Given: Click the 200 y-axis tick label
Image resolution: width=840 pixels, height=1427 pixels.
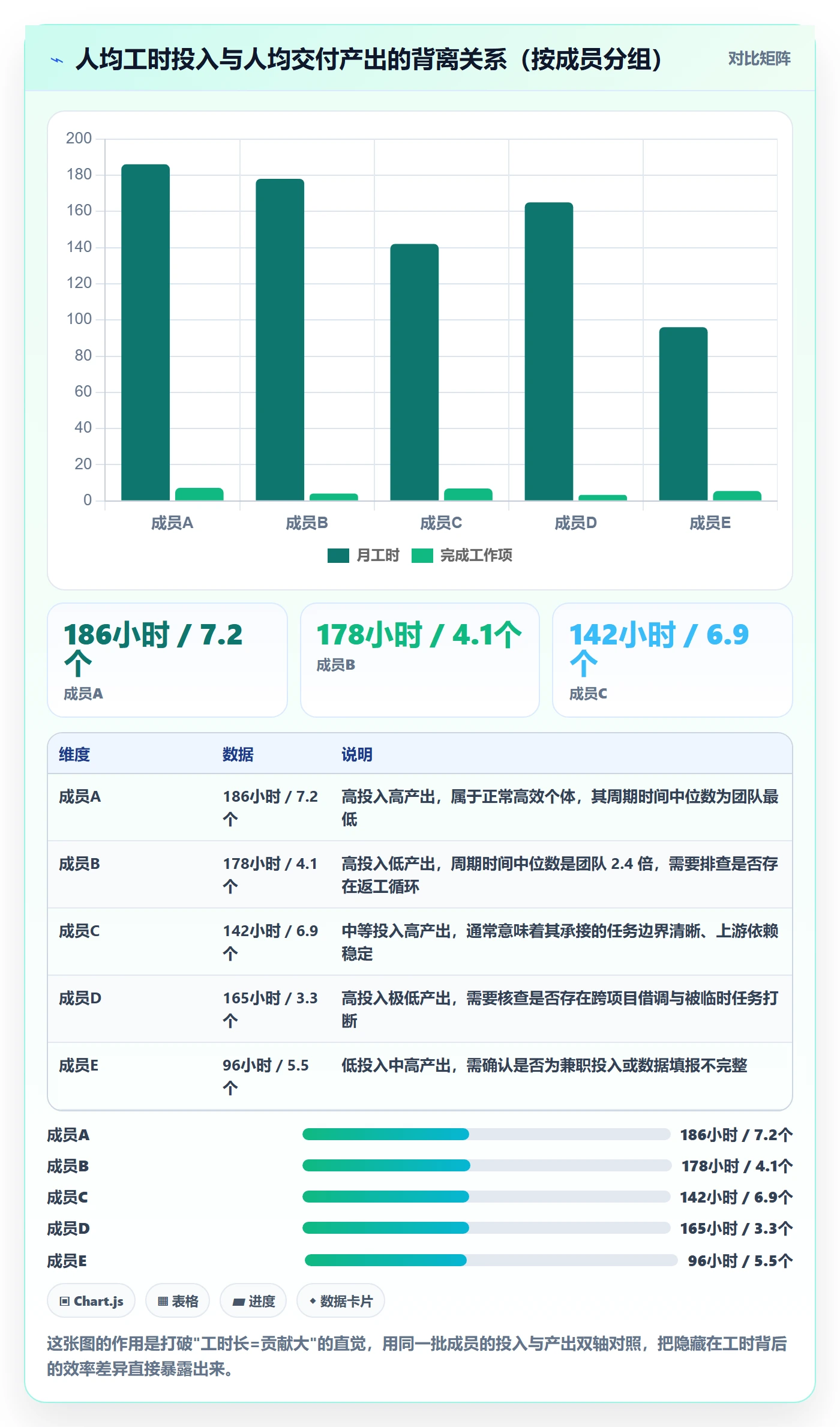Looking at the screenshot, I should (79, 138).
